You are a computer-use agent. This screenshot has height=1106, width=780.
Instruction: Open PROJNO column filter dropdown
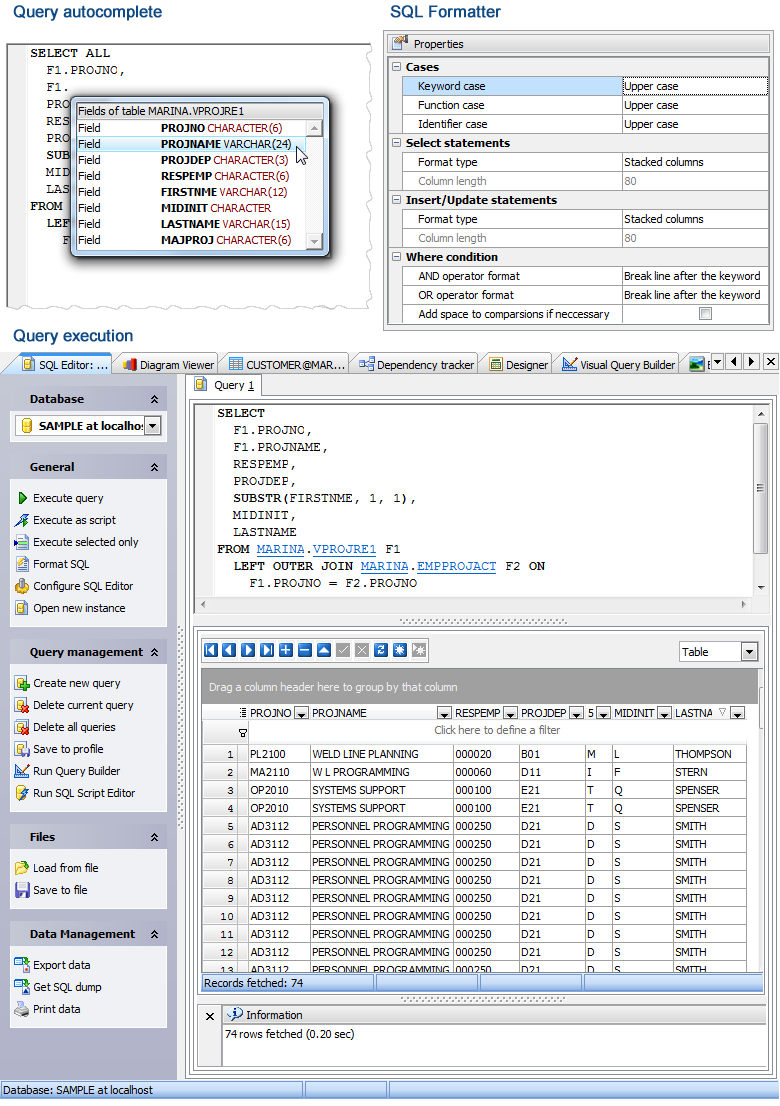pyautogui.click(x=301, y=713)
